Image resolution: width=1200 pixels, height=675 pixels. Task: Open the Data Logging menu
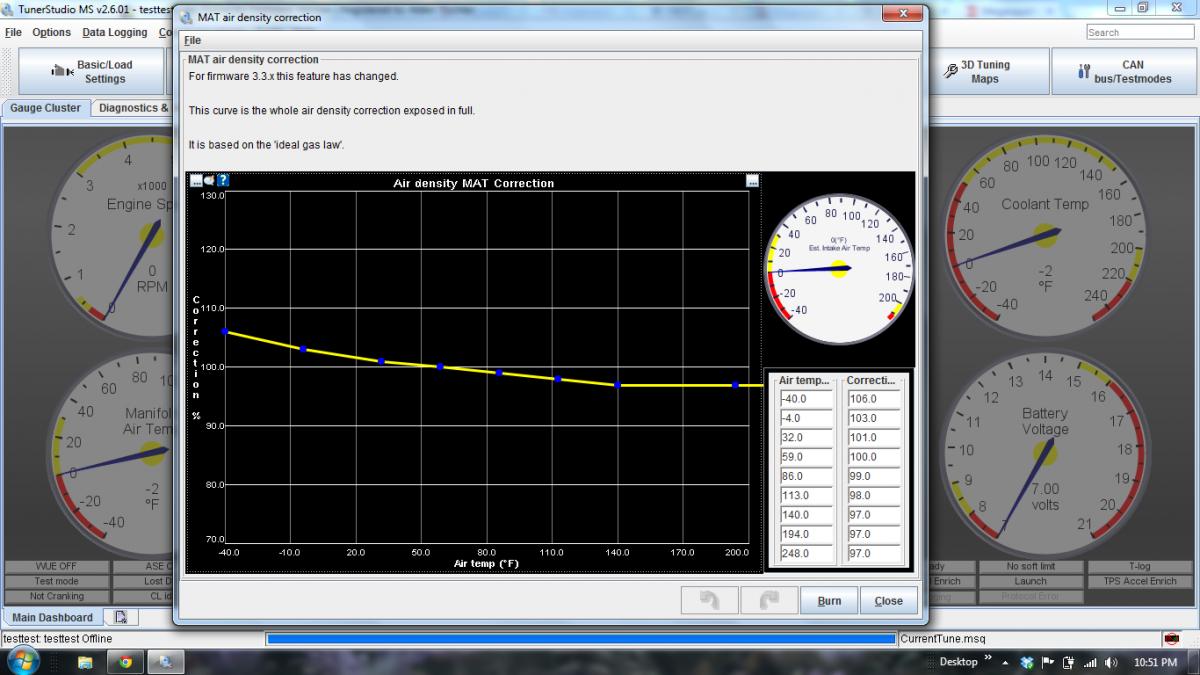click(114, 32)
